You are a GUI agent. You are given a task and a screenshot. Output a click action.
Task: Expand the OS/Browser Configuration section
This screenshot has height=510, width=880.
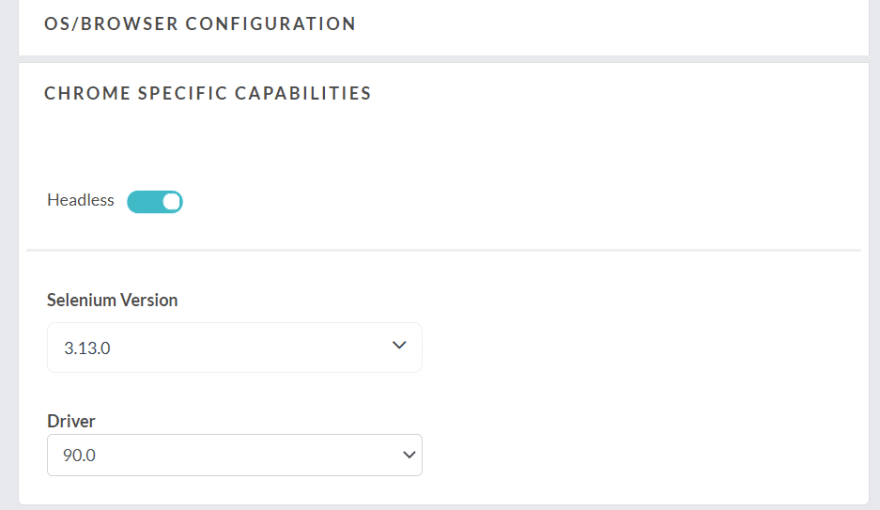[x=200, y=24]
